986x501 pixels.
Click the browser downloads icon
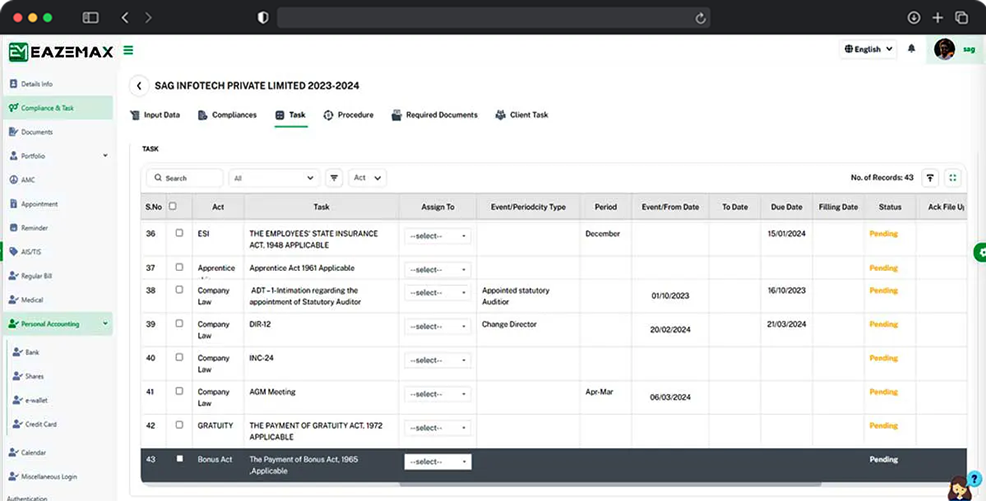(914, 18)
